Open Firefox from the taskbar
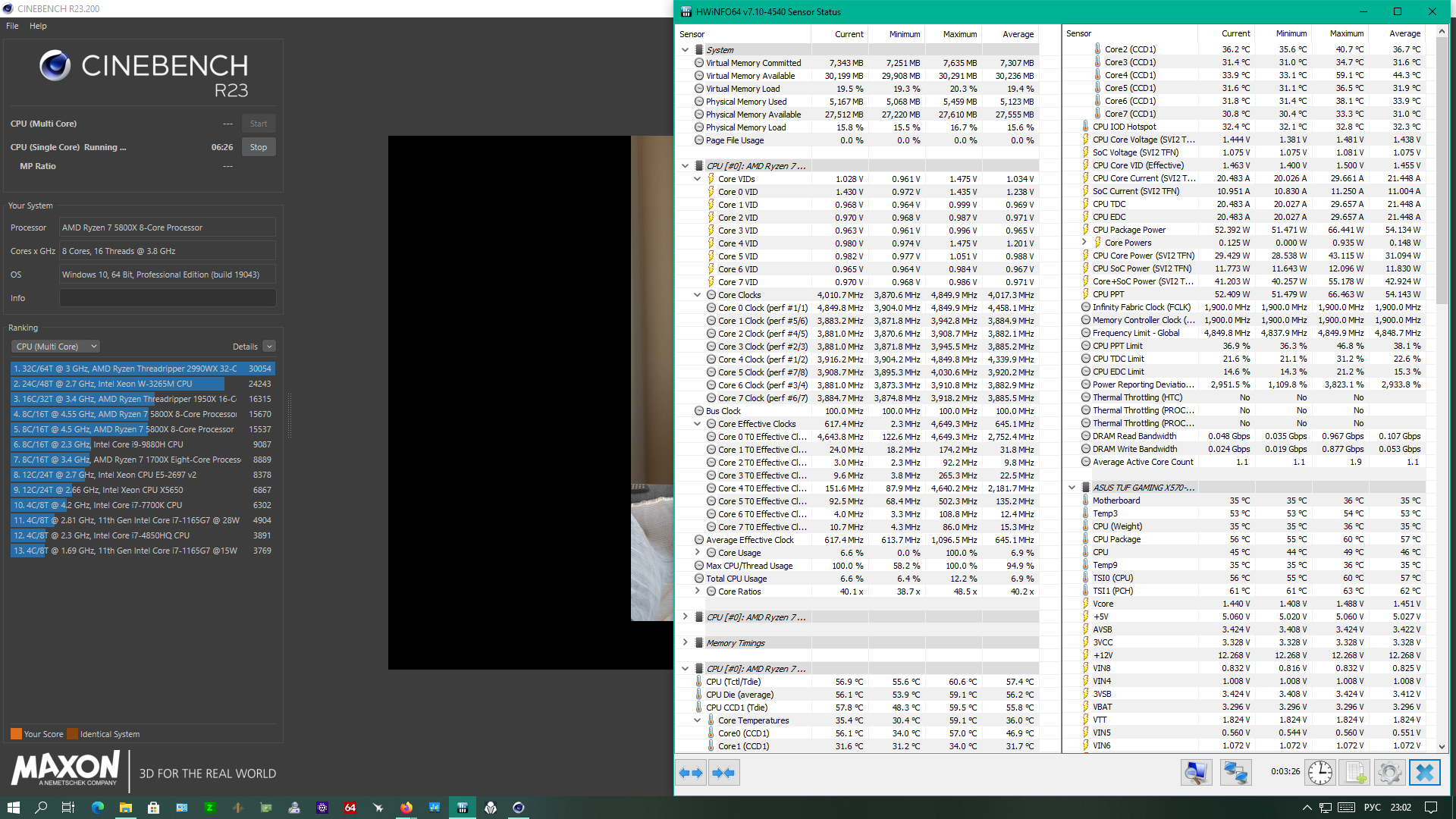 click(406, 808)
